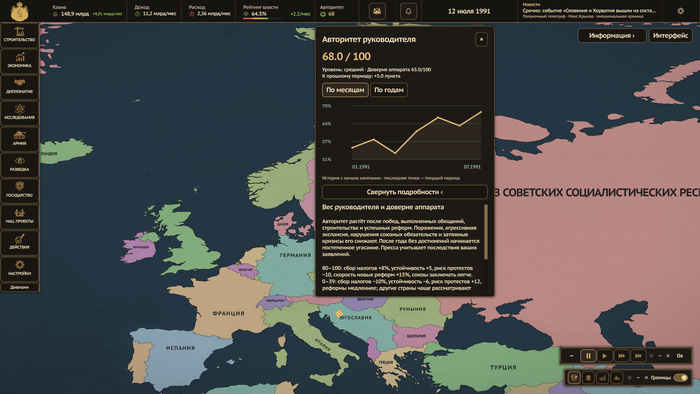Viewport: 700px width, 394px height.
Task: Click the 68.0 / 100 value
Action: click(x=346, y=56)
